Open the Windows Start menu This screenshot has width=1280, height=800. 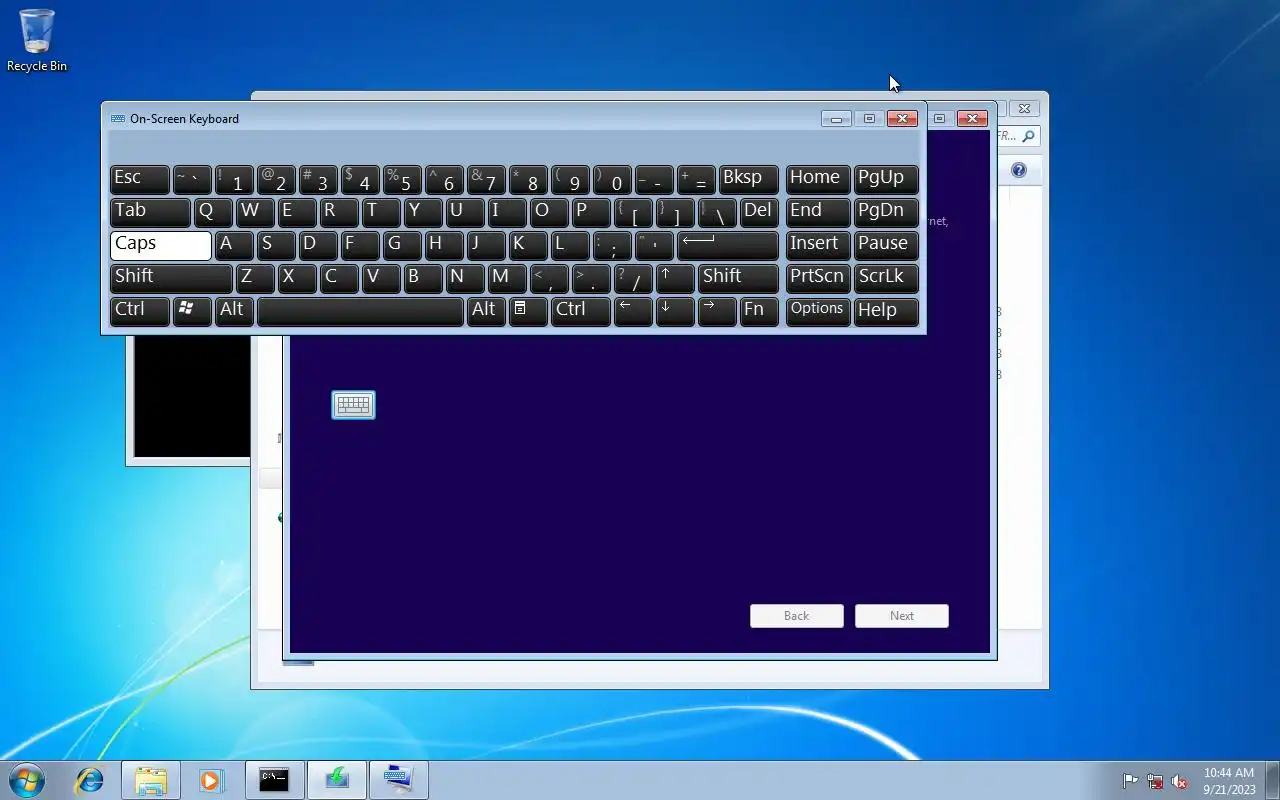tap(27, 780)
